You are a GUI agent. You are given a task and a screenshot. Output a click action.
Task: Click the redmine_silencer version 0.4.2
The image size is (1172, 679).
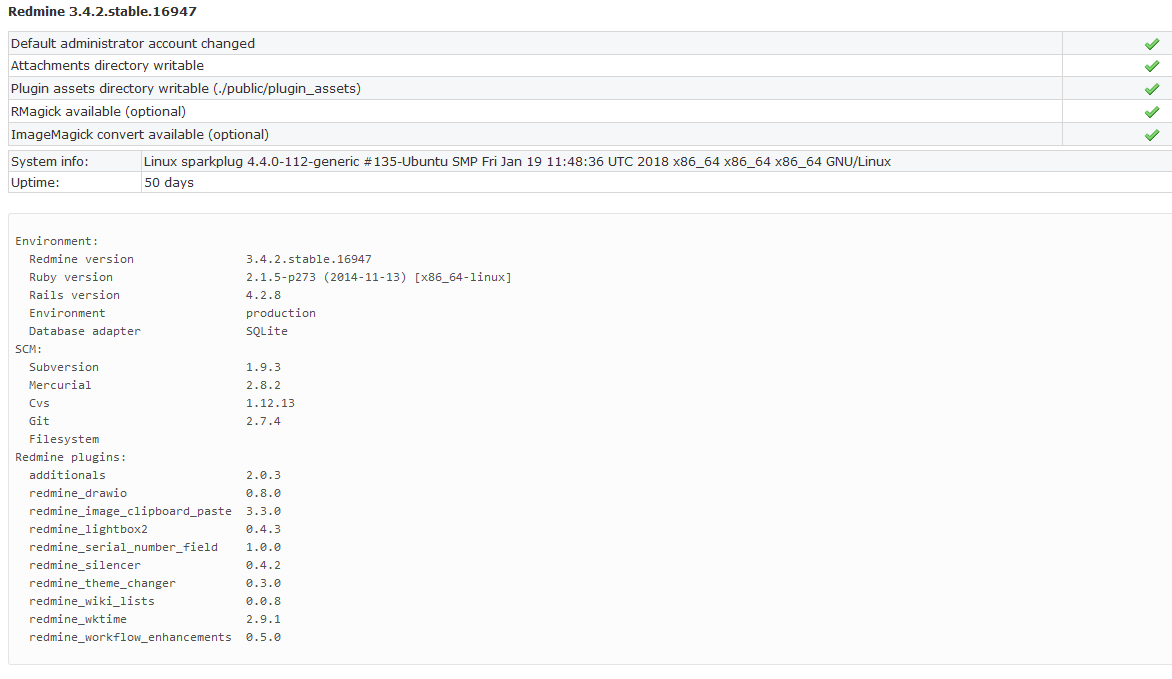coord(263,565)
